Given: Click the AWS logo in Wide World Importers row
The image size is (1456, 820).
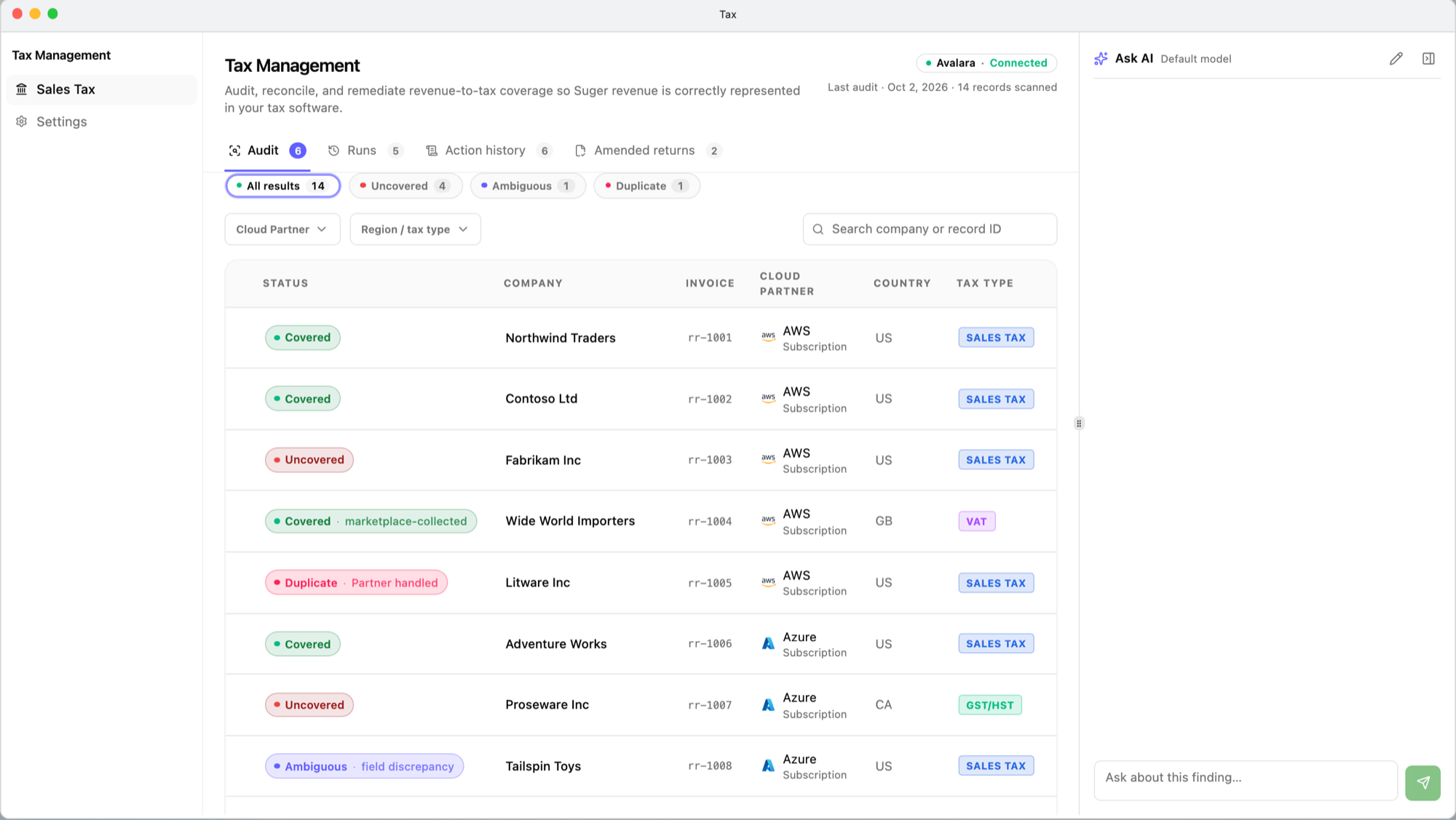Looking at the screenshot, I should (x=768, y=521).
